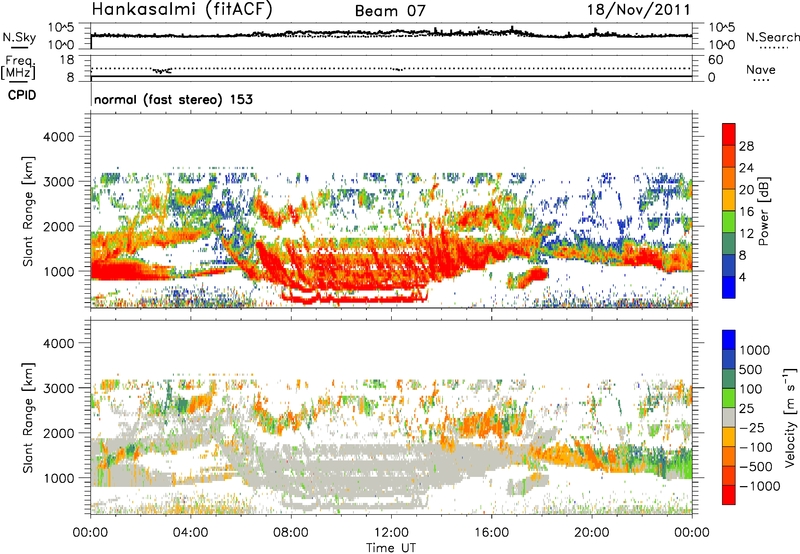
Task: Click the velocity colorbar blue top segment
Action: (729, 340)
